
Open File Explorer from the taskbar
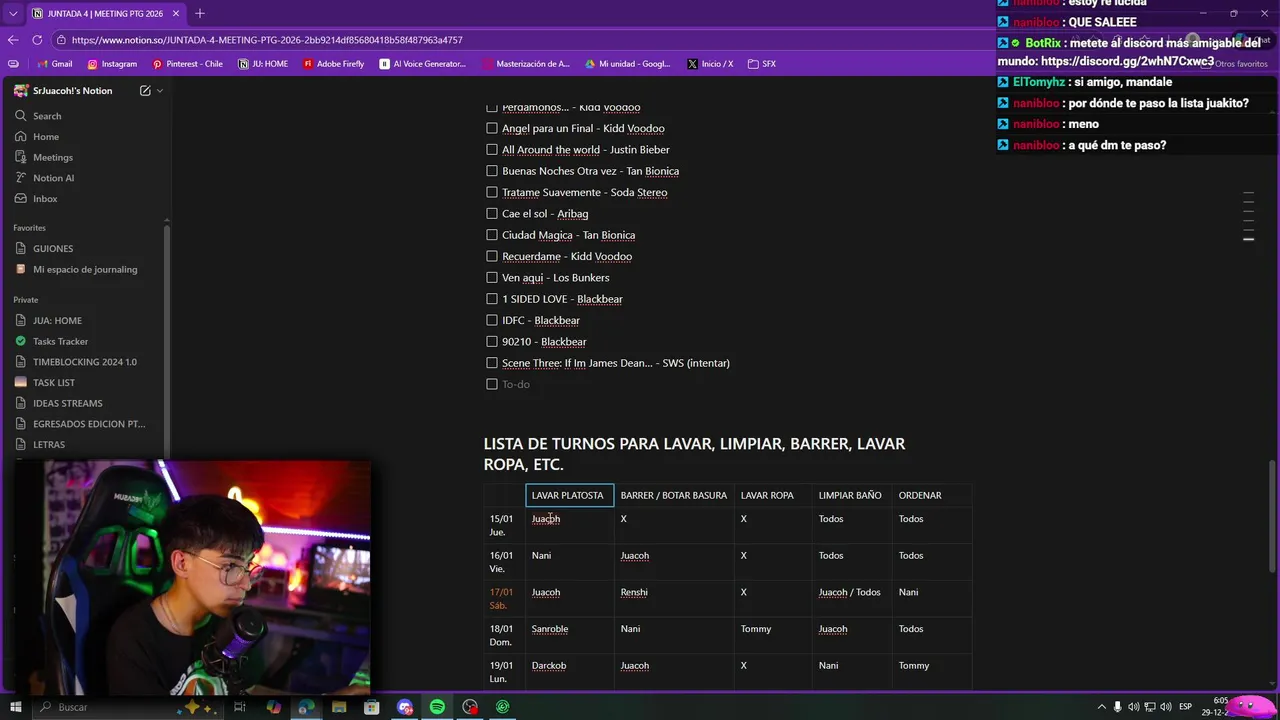pyautogui.click(x=339, y=707)
